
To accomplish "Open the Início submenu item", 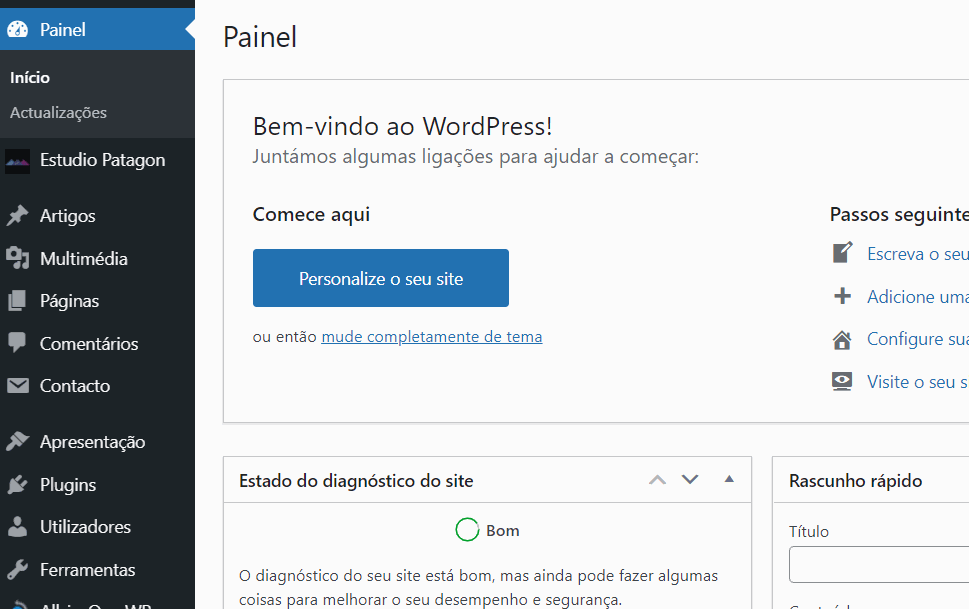I will pyautogui.click(x=30, y=78).
